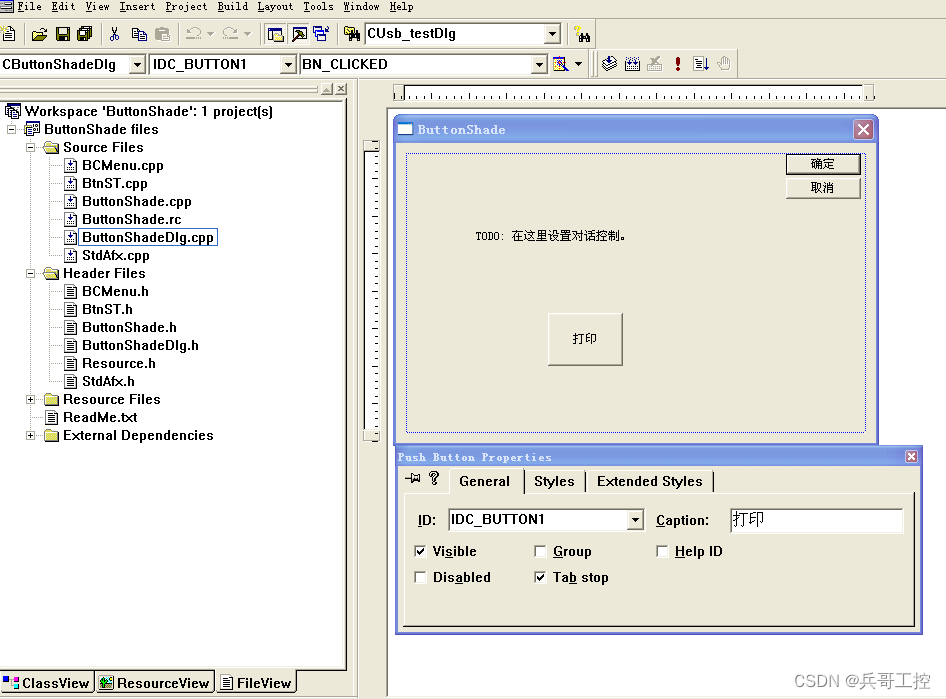
Task: Click the Build icon with blue arrows
Action: coord(631,63)
